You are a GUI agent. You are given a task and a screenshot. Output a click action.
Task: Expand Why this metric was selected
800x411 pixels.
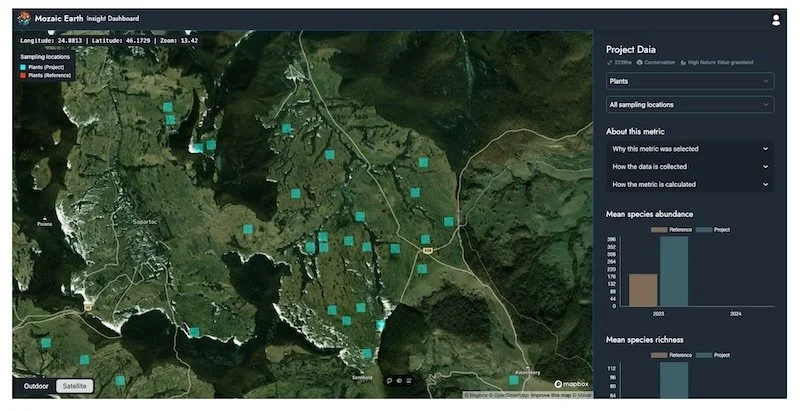pos(690,149)
